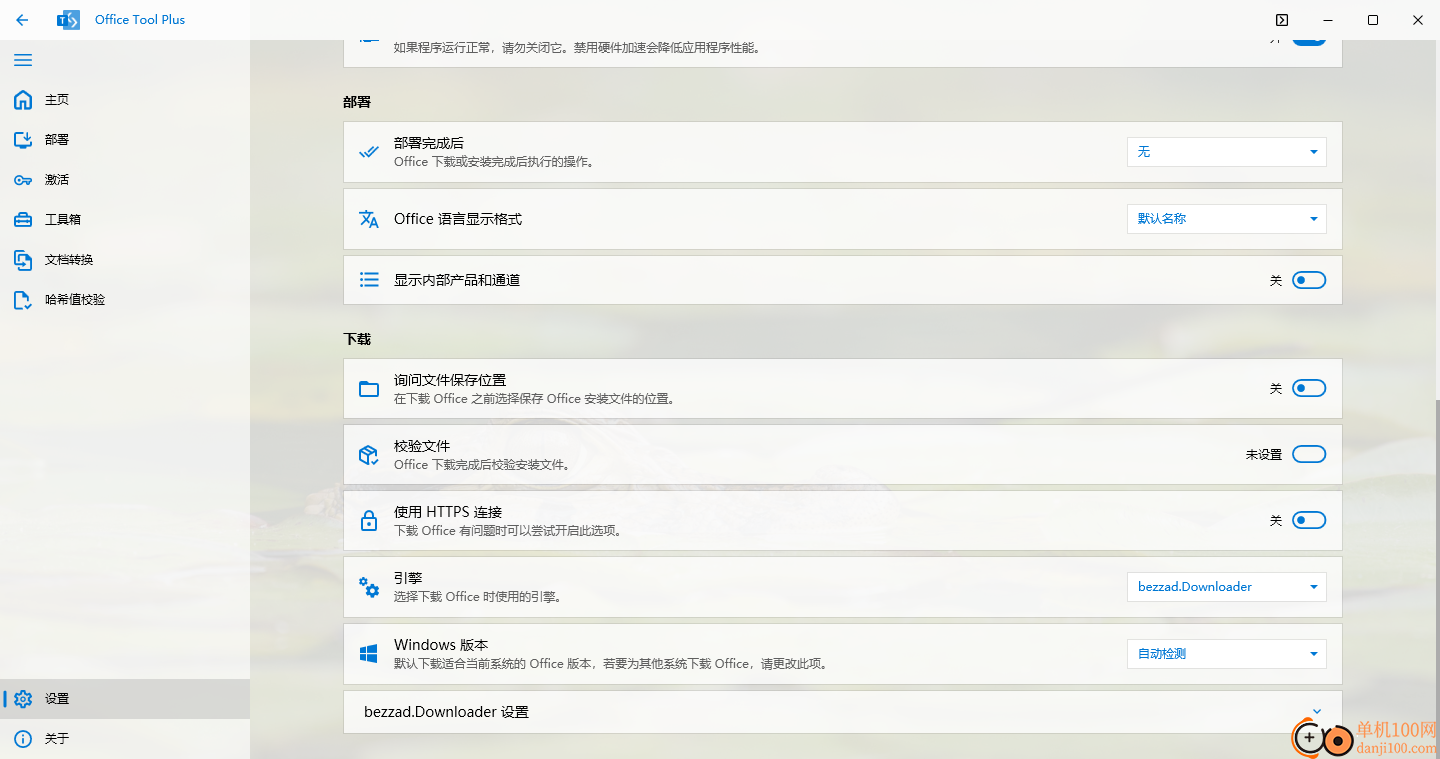Click the document convert icon beside 文档转换
The image size is (1440, 759).
23,260
